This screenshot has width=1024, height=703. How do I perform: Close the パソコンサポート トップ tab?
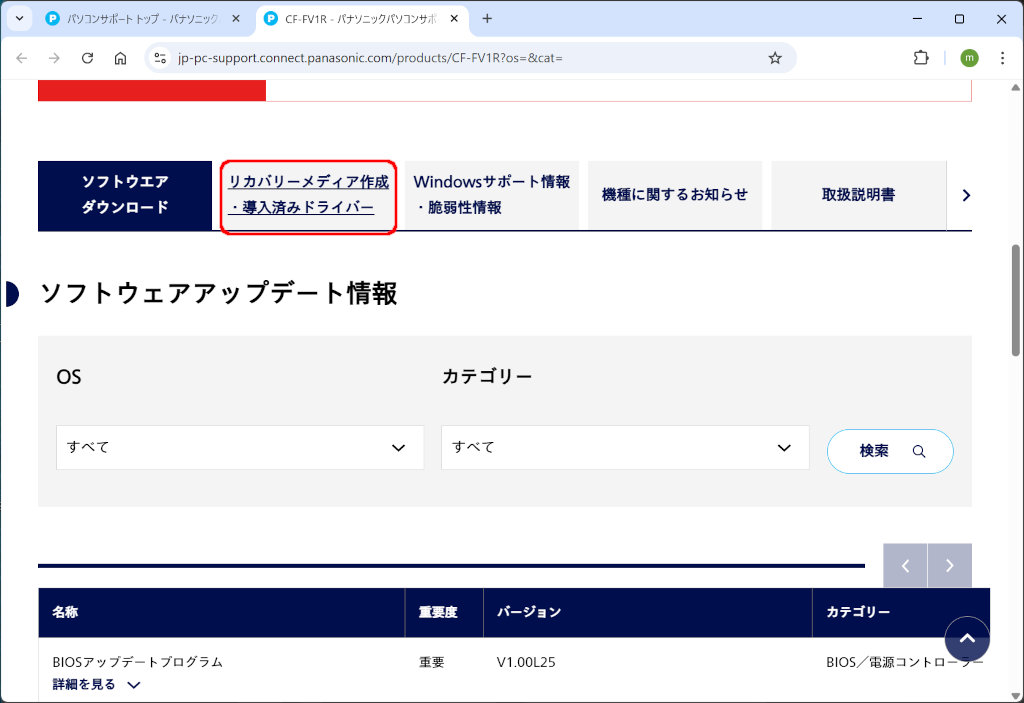(x=236, y=18)
